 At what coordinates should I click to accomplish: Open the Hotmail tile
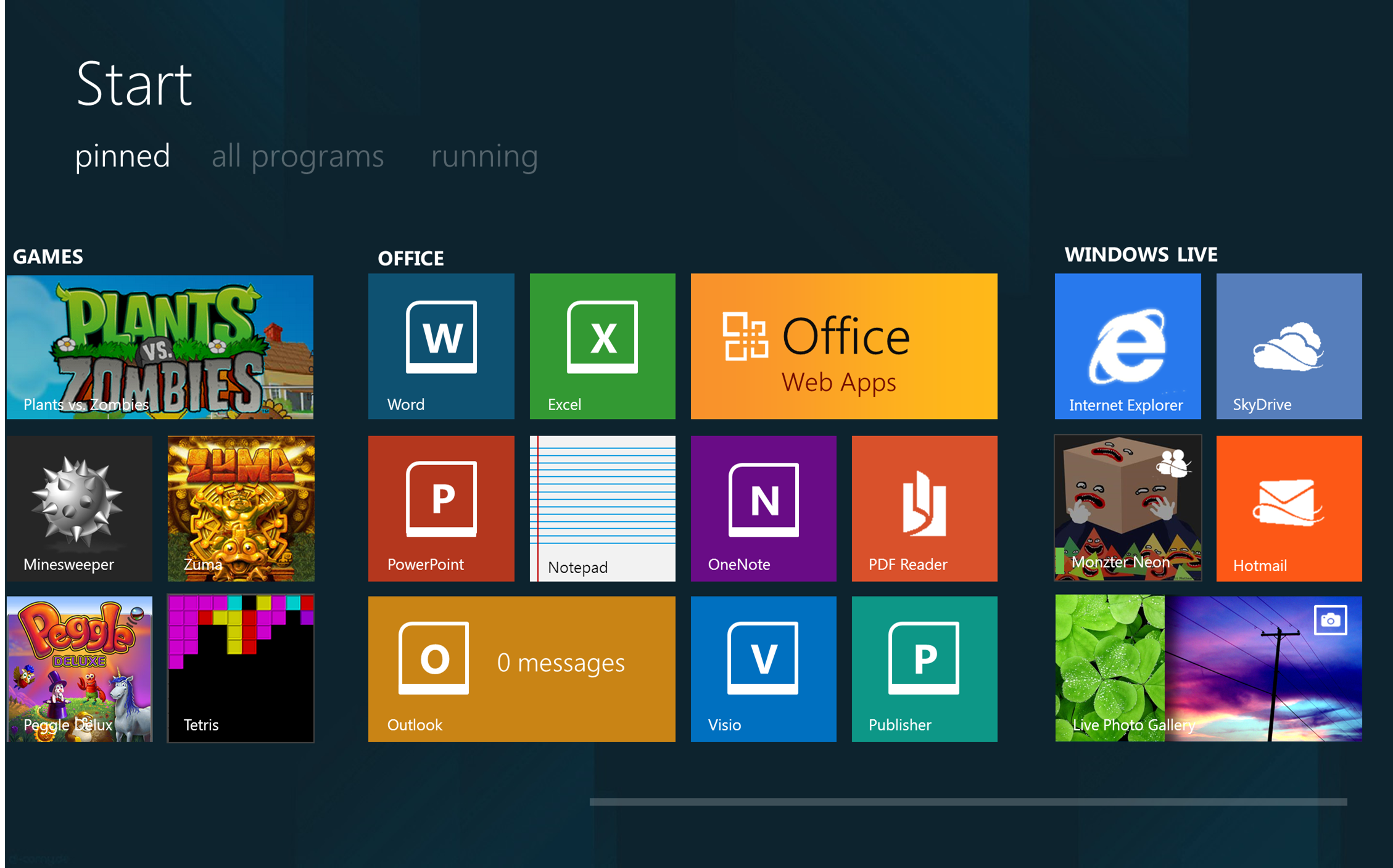click(x=1289, y=508)
